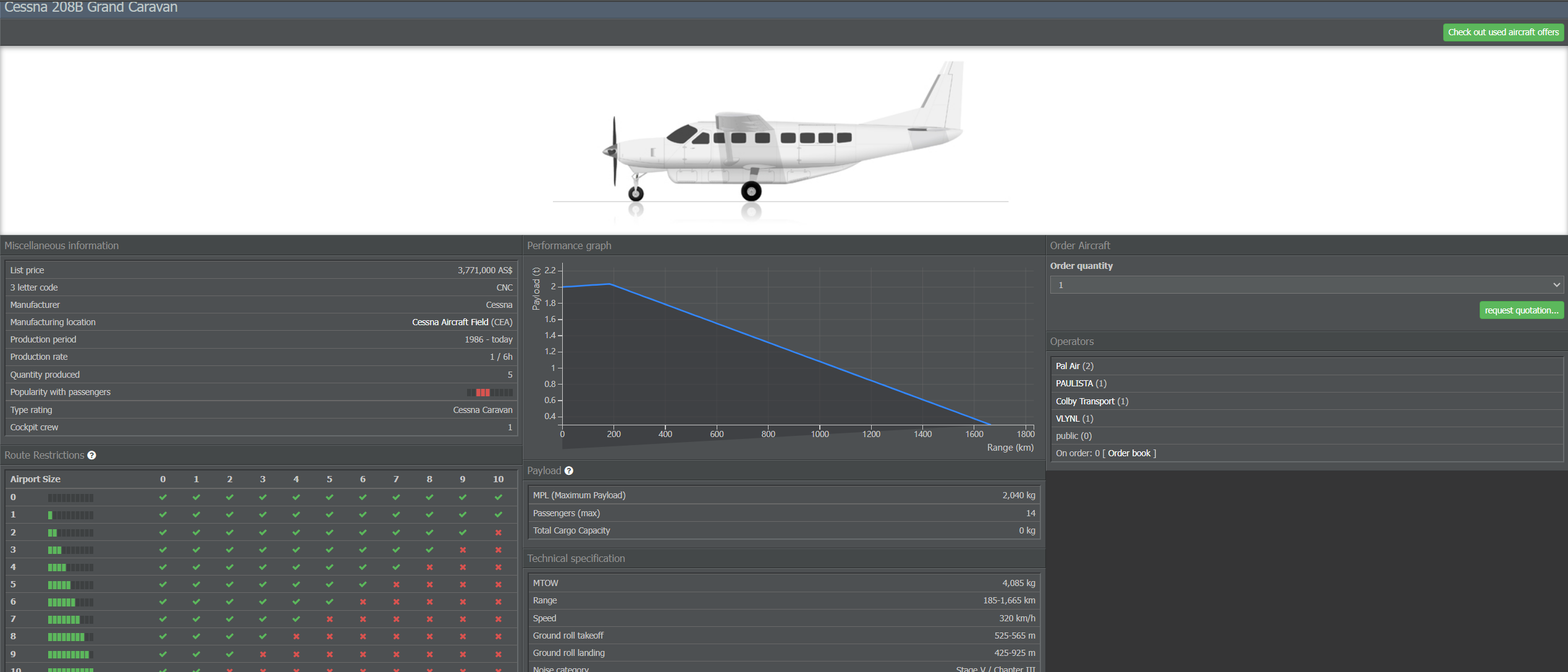Click the List price value 3,771,000 AS$
Screen dimensions: 1568x672
click(485, 270)
